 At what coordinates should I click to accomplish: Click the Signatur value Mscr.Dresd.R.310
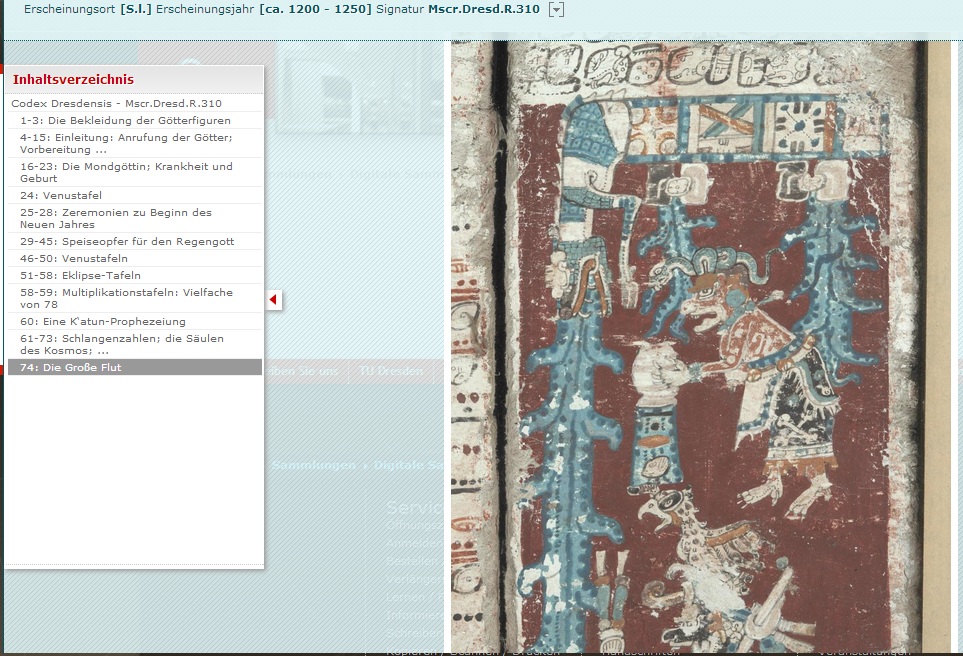coord(484,9)
